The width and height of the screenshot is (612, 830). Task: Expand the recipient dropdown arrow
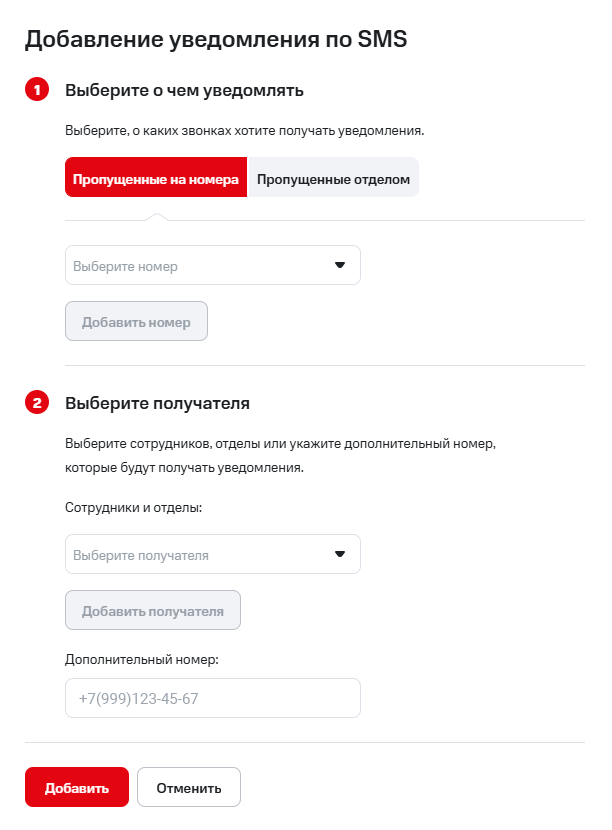point(339,554)
